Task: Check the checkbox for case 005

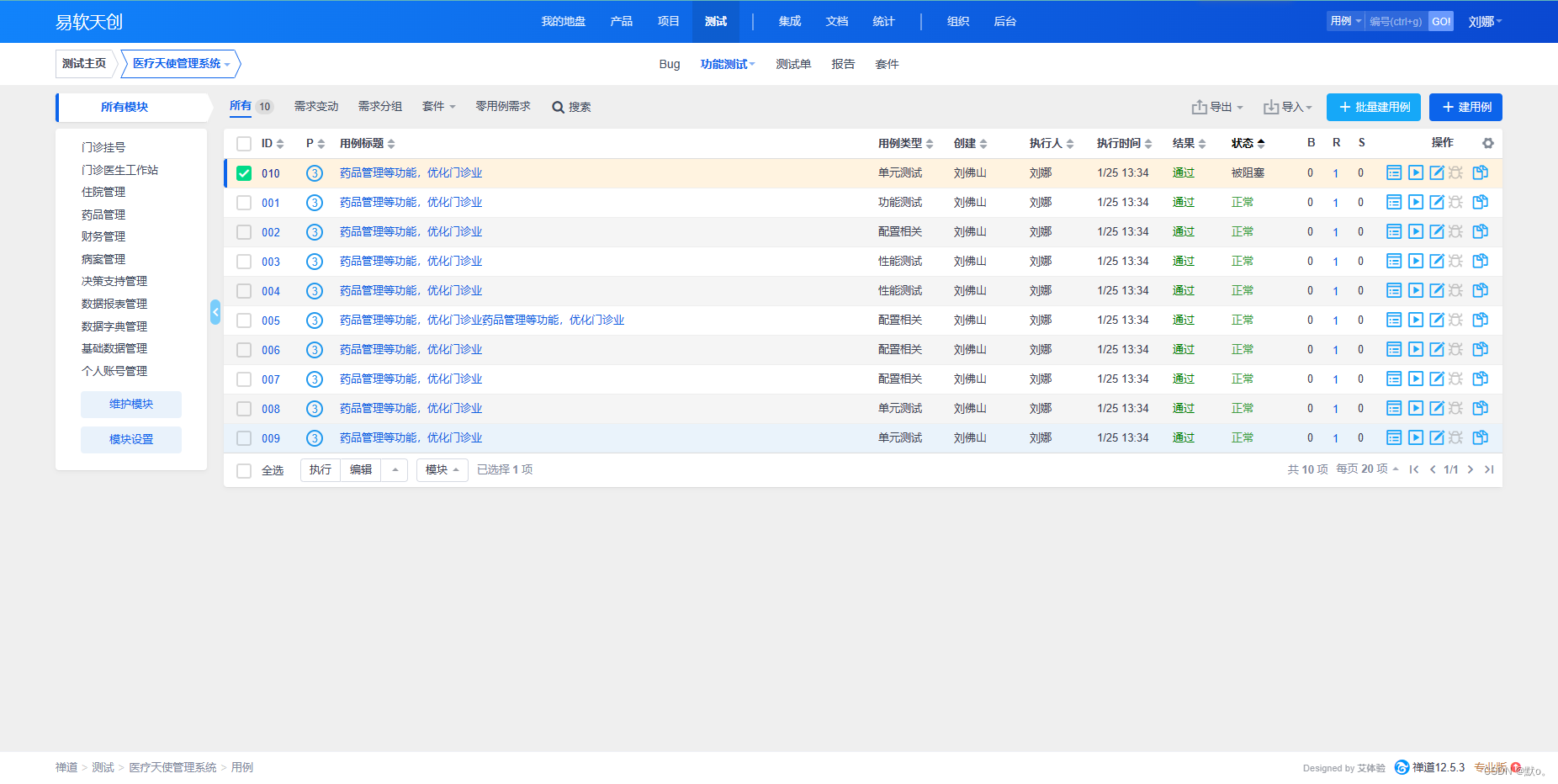Action: (x=244, y=320)
